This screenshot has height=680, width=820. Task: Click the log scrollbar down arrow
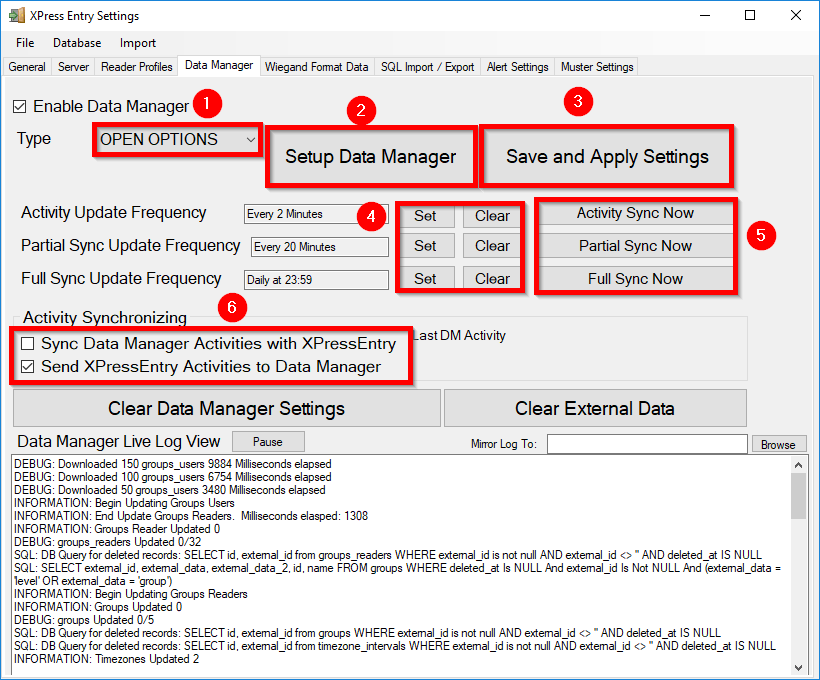[x=798, y=668]
